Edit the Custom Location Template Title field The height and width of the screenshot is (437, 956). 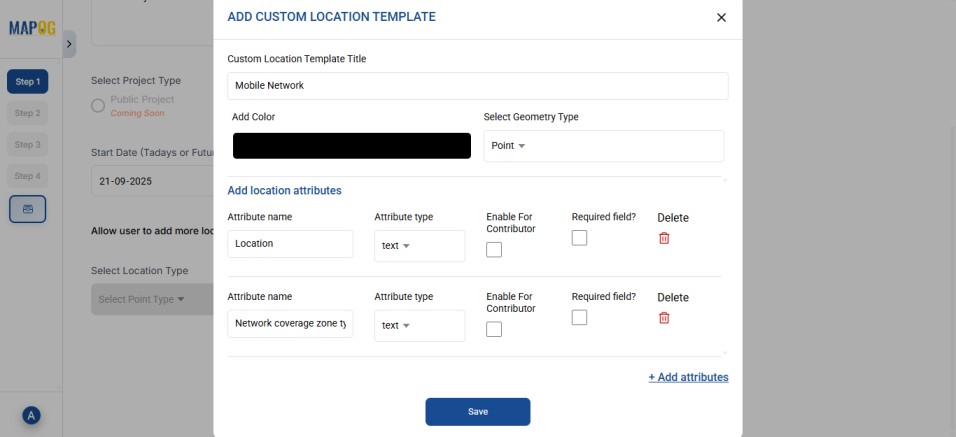click(x=477, y=86)
